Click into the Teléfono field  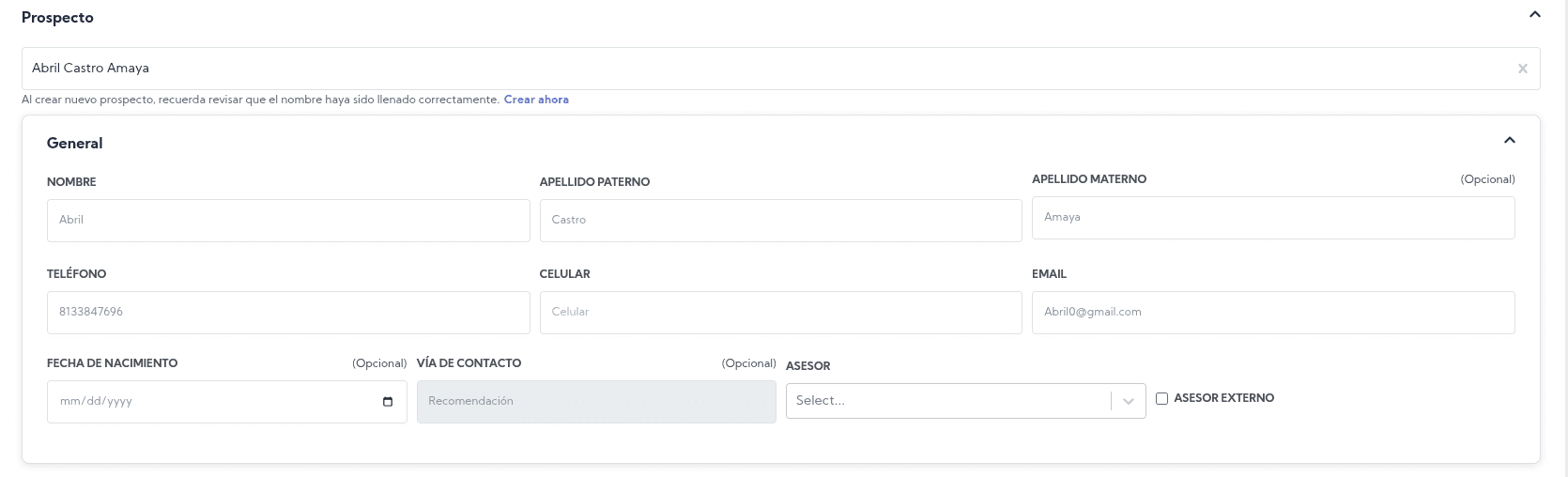pos(288,312)
